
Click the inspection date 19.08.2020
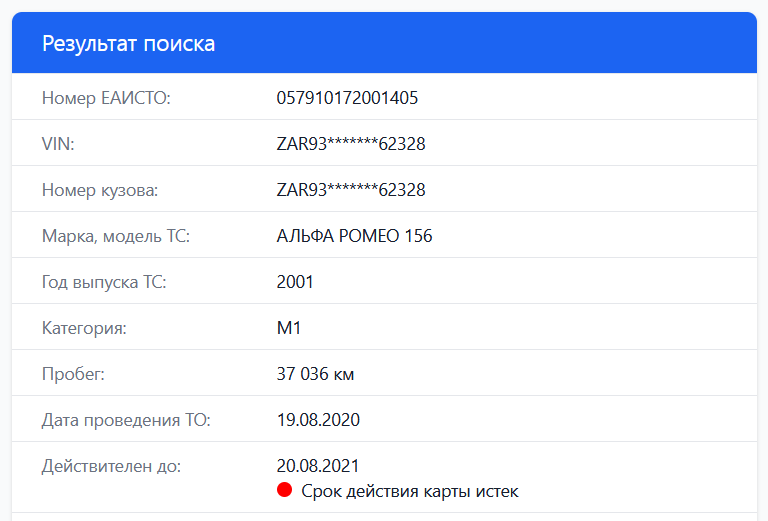[318, 420]
